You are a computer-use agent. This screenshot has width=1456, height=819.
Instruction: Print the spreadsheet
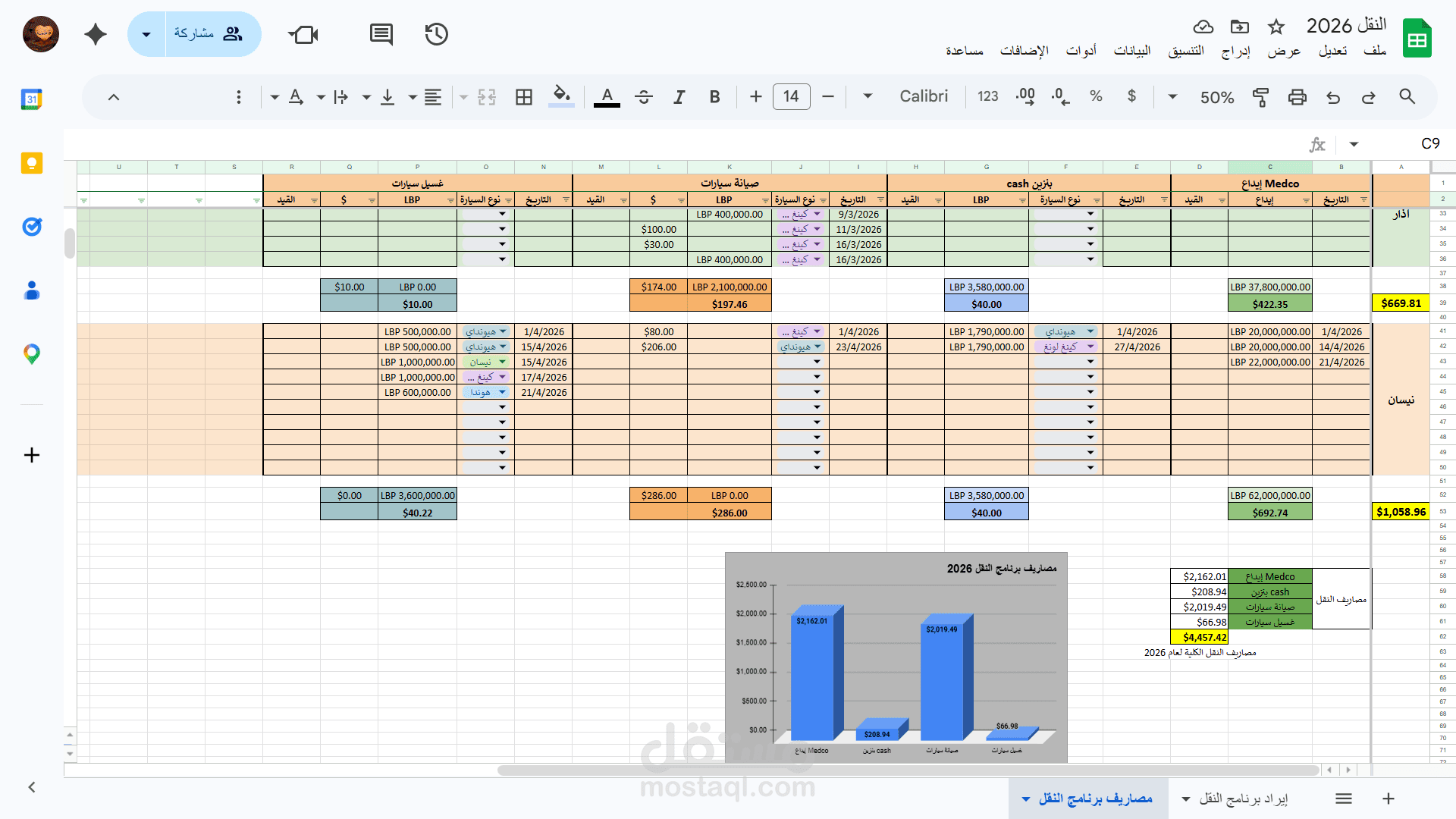[1298, 96]
